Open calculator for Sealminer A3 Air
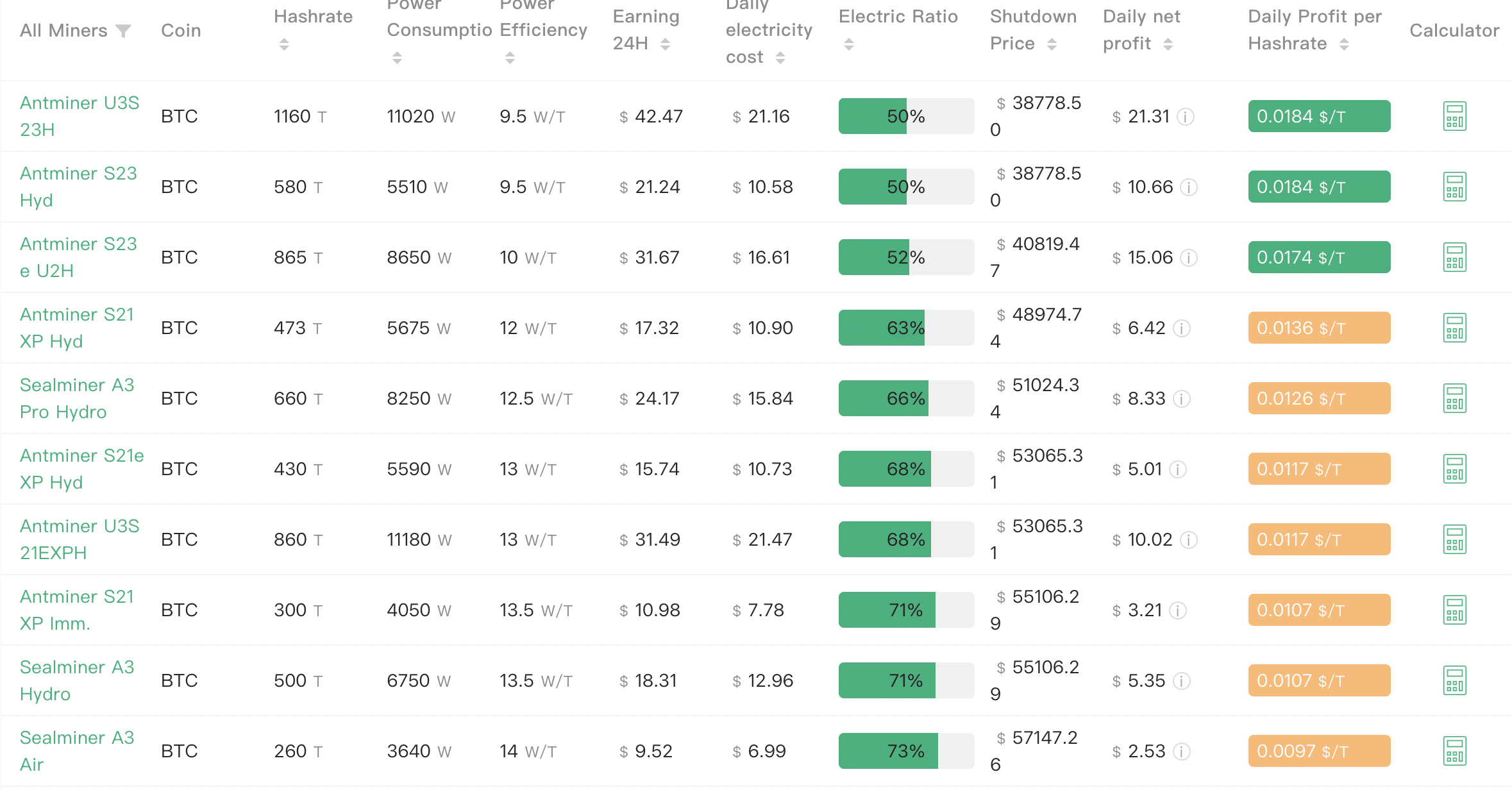The height and width of the screenshot is (790, 1512). point(1454,751)
